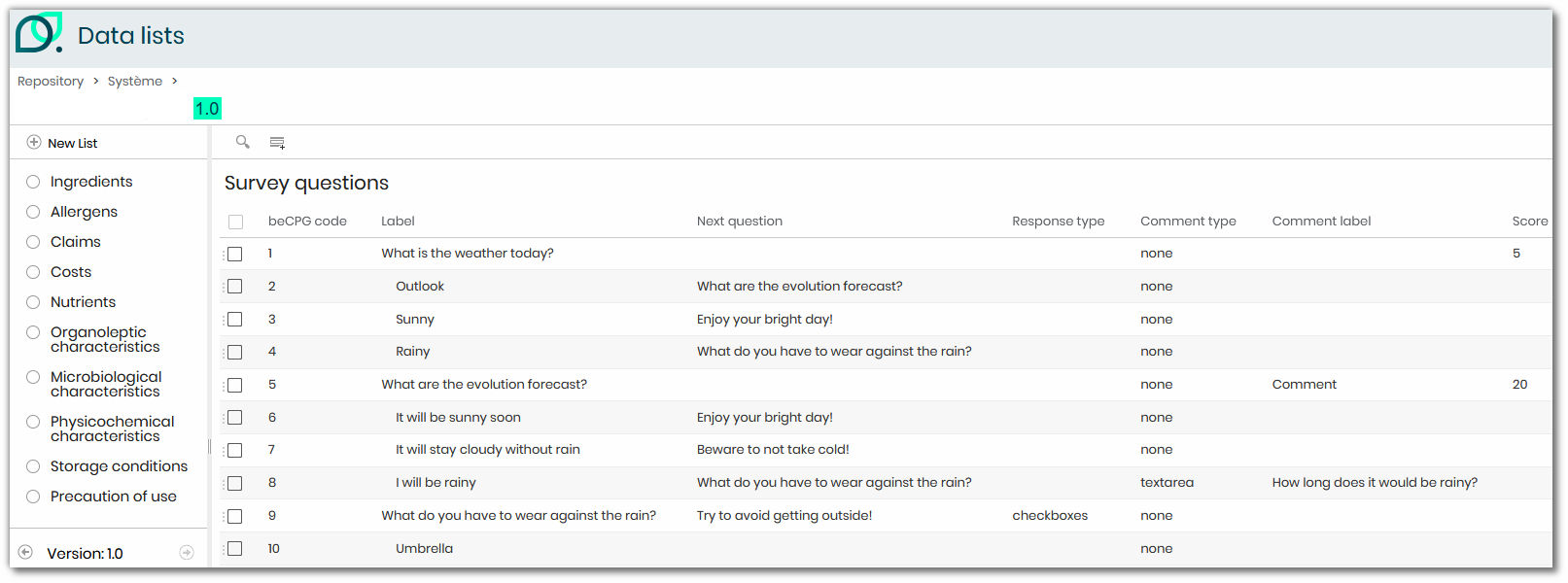Viewport: 1568px width, 583px height.
Task: Go to the next version arrow icon
Action: [187, 552]
